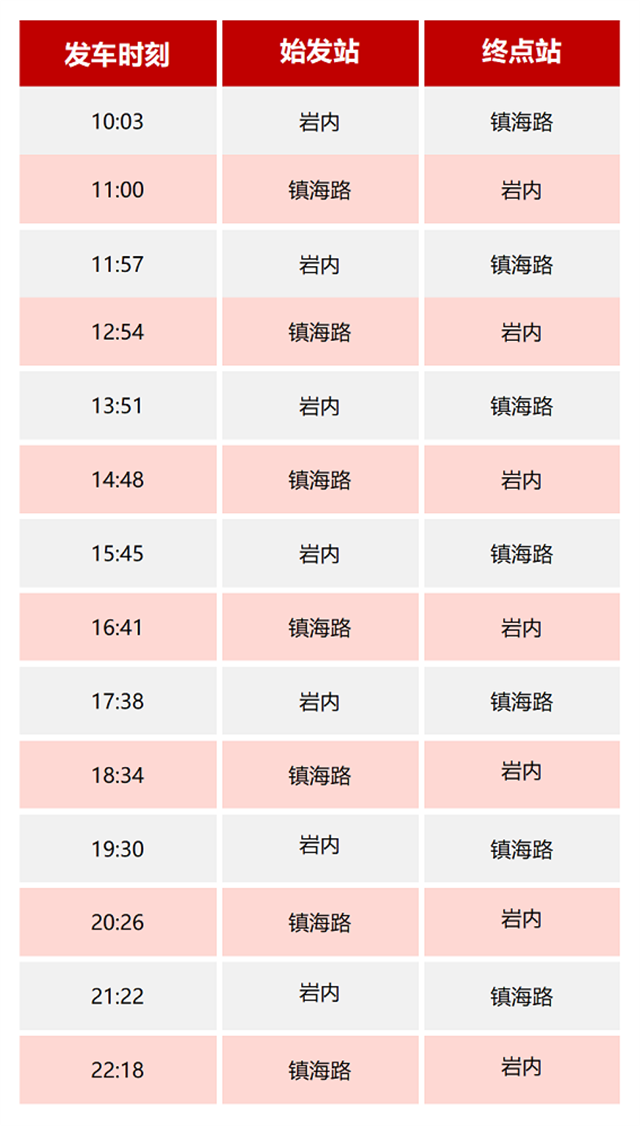This screenshot has height=1126, width=640.
Task: Click the 22:18 last departure time
Action: pyautogui.click(x=117, y=1070)
